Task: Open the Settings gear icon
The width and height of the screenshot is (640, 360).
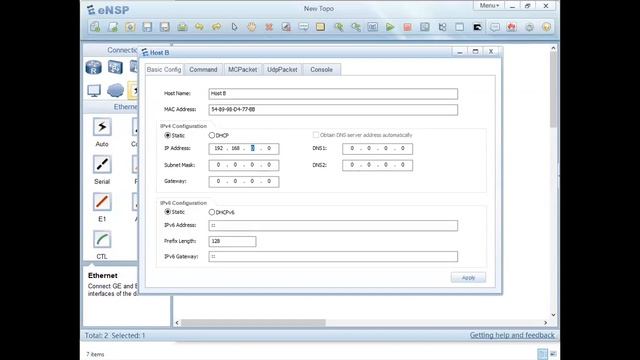Action: click(x=529, y=27)
